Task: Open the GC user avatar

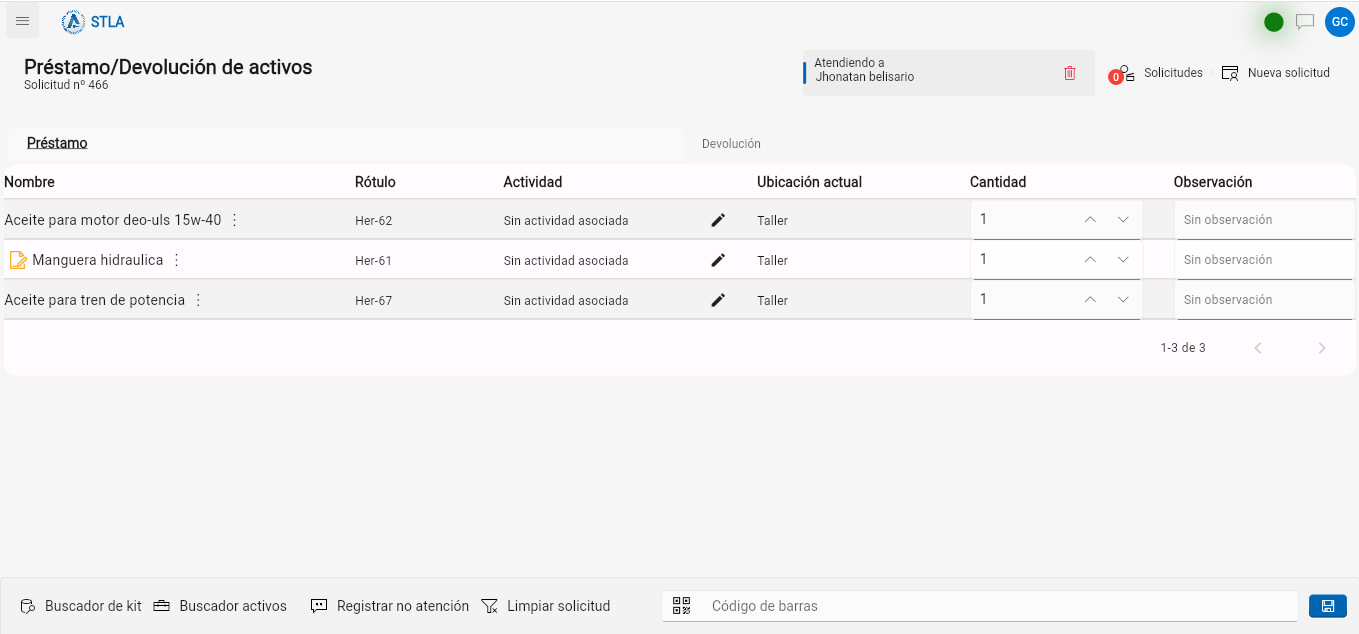Action: coord(1339,22)
